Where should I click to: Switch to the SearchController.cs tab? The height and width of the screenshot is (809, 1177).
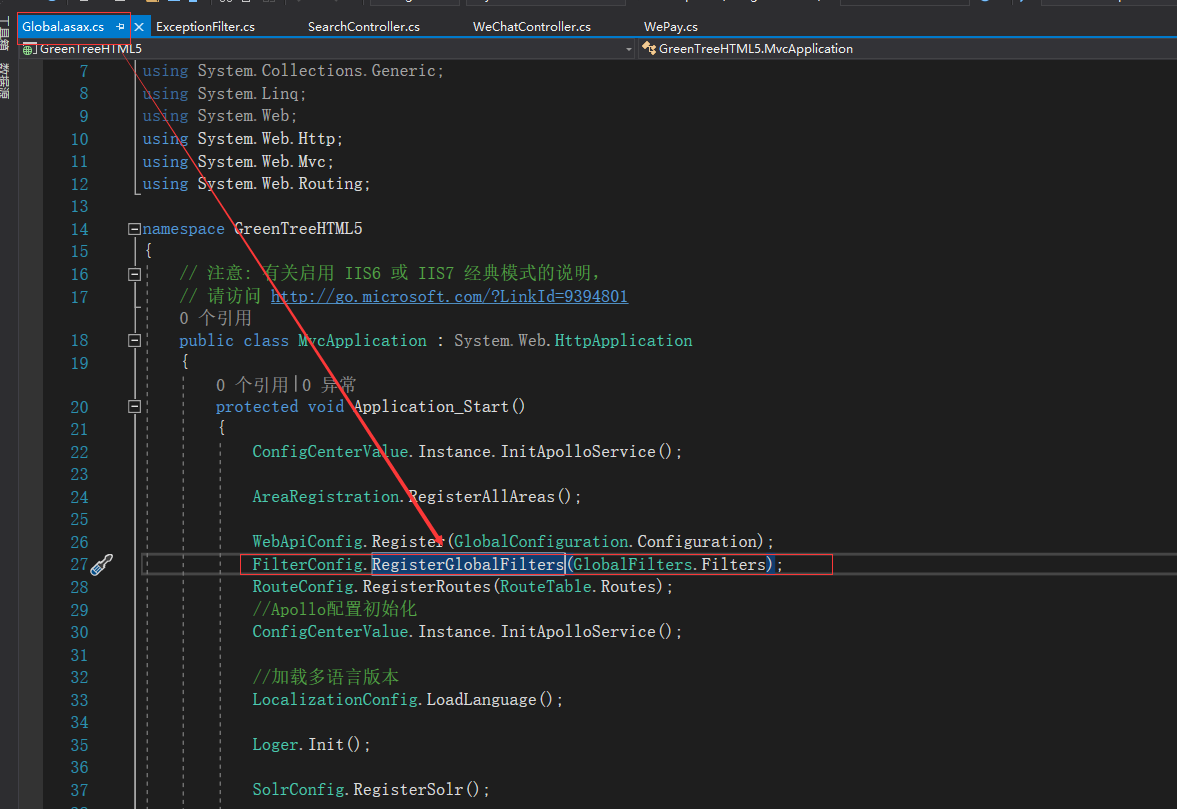tap(364, 27)
